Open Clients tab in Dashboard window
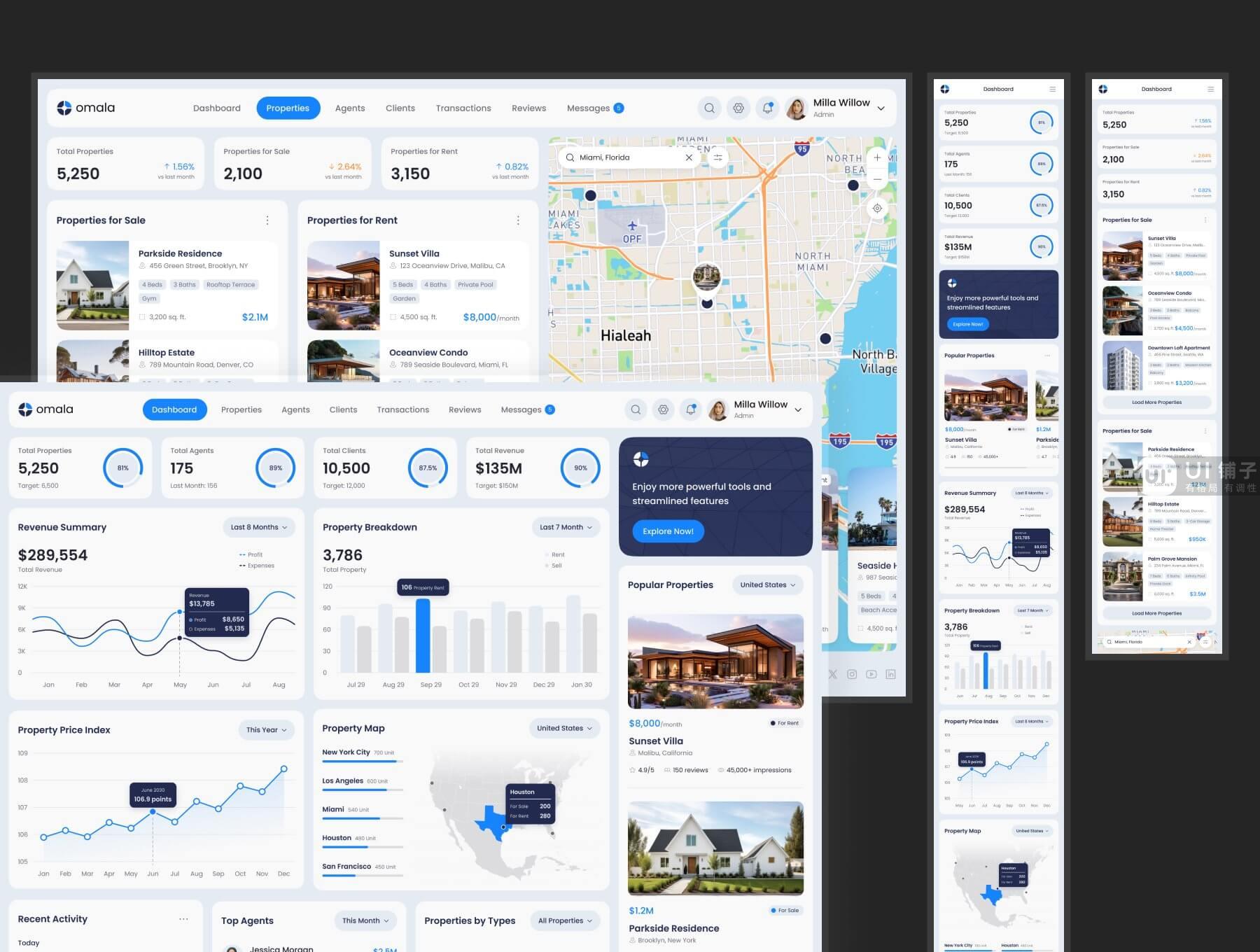Screen dimensions: 1260x952 [x=343, y=409]
